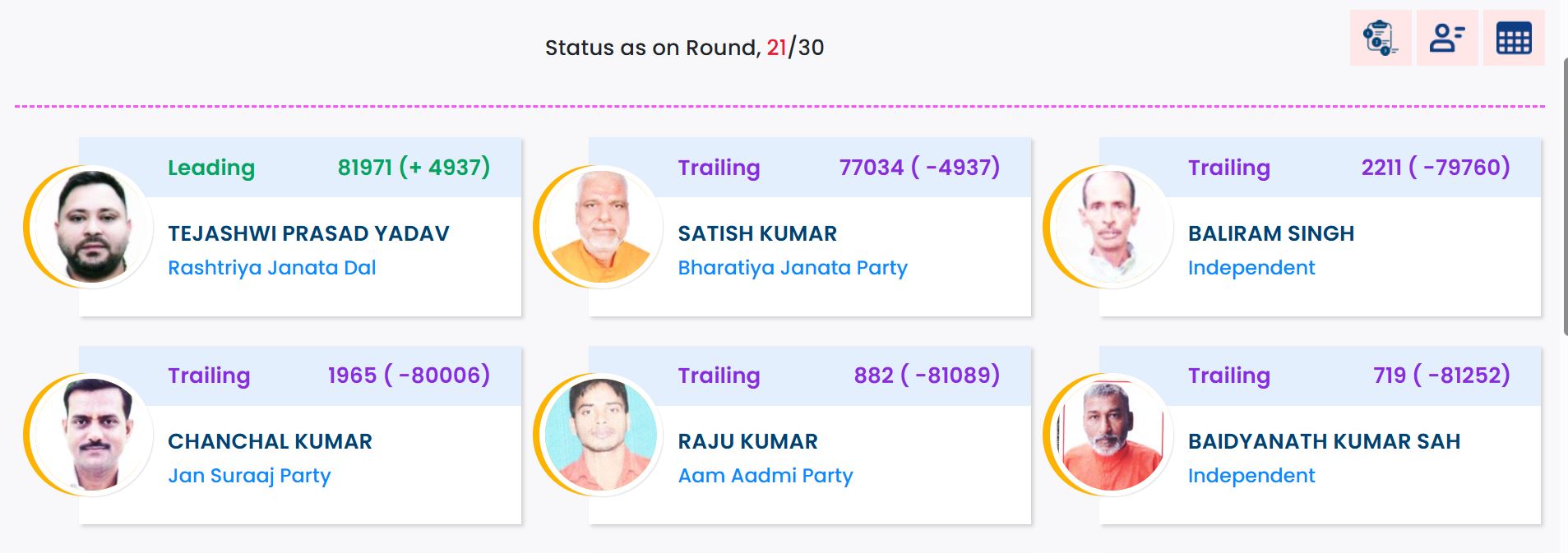This screenshot has height=553, width=1568.
Task: Click the Bharatiya Janata Party label
Action: pos(792,268)
